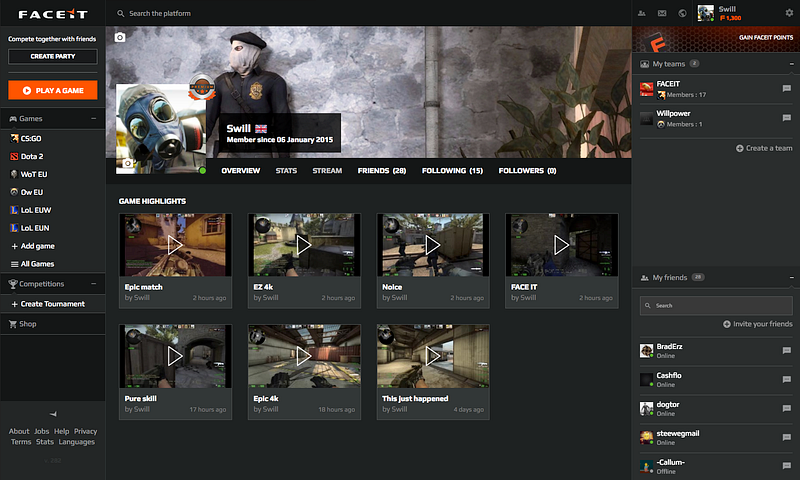Switch to the Stats tab
The width and height of the screenshot is (800, 480).
pyautogui.click(x=286, y=171)
